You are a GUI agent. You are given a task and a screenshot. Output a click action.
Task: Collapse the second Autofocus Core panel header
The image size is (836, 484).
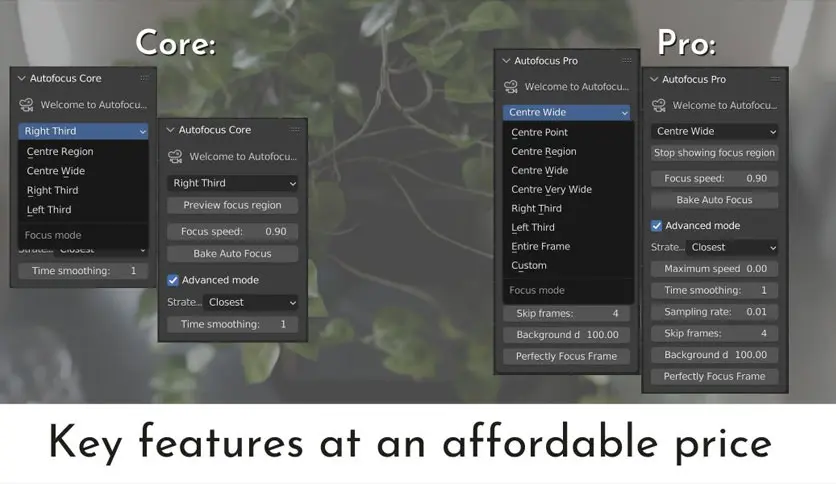pyautogui.click(x=171, y=130)
